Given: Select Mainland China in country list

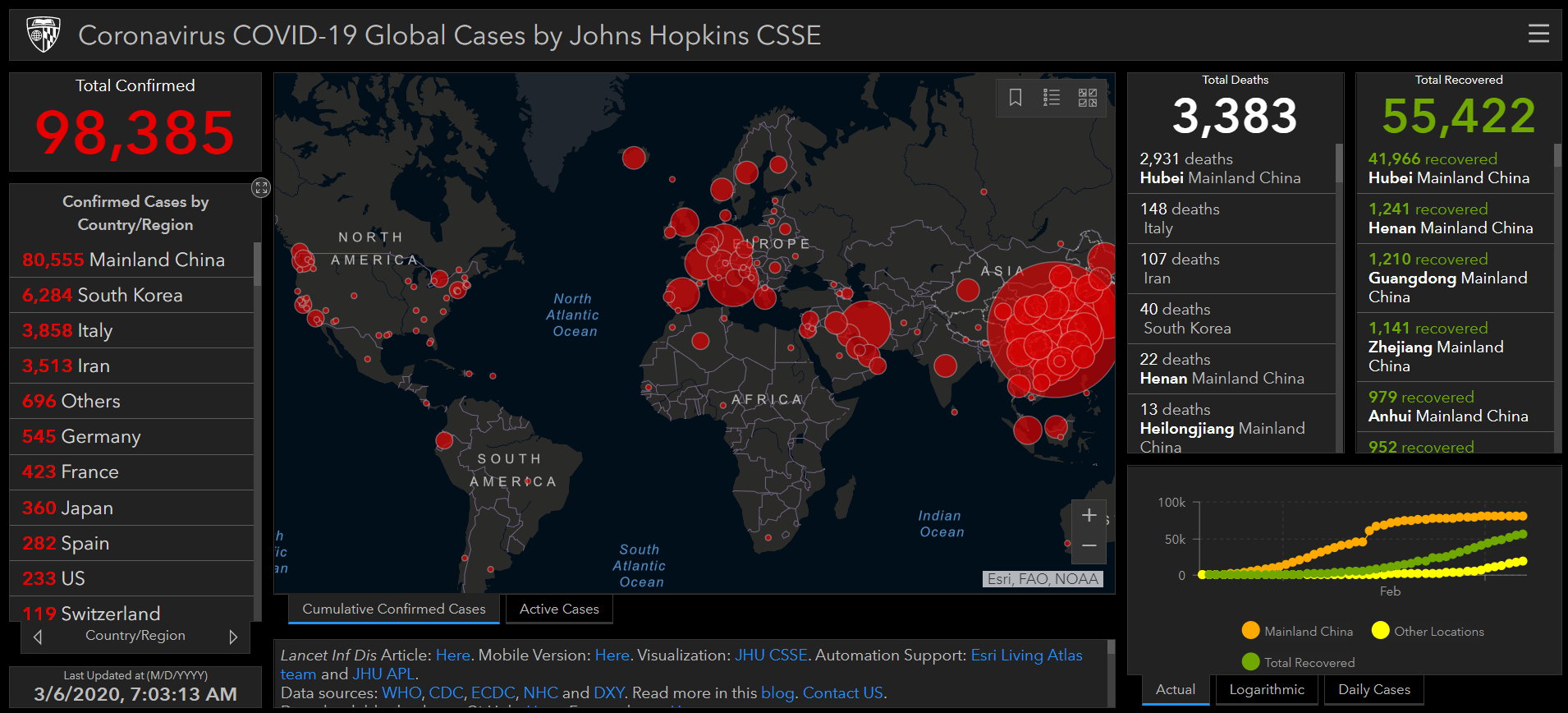Looking at the screenshot, I should pos(131,260).
